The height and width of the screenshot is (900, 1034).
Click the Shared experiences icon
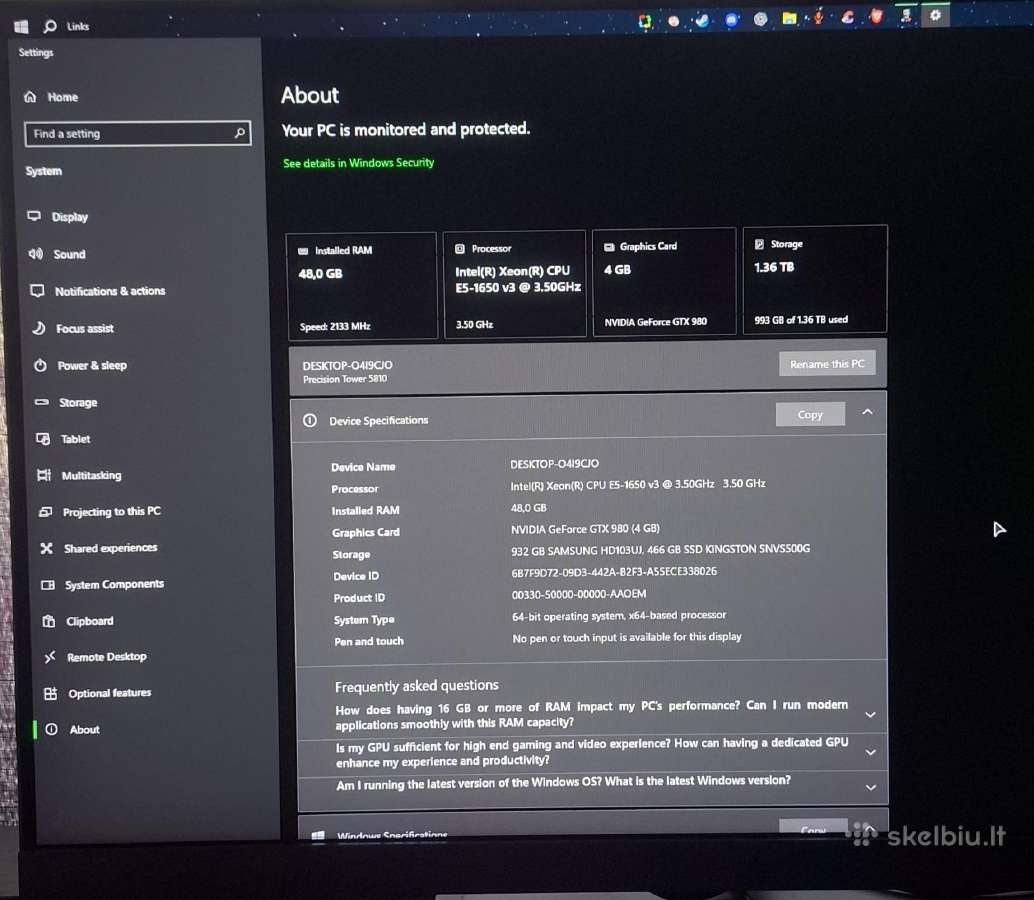[x=46, y=548]
